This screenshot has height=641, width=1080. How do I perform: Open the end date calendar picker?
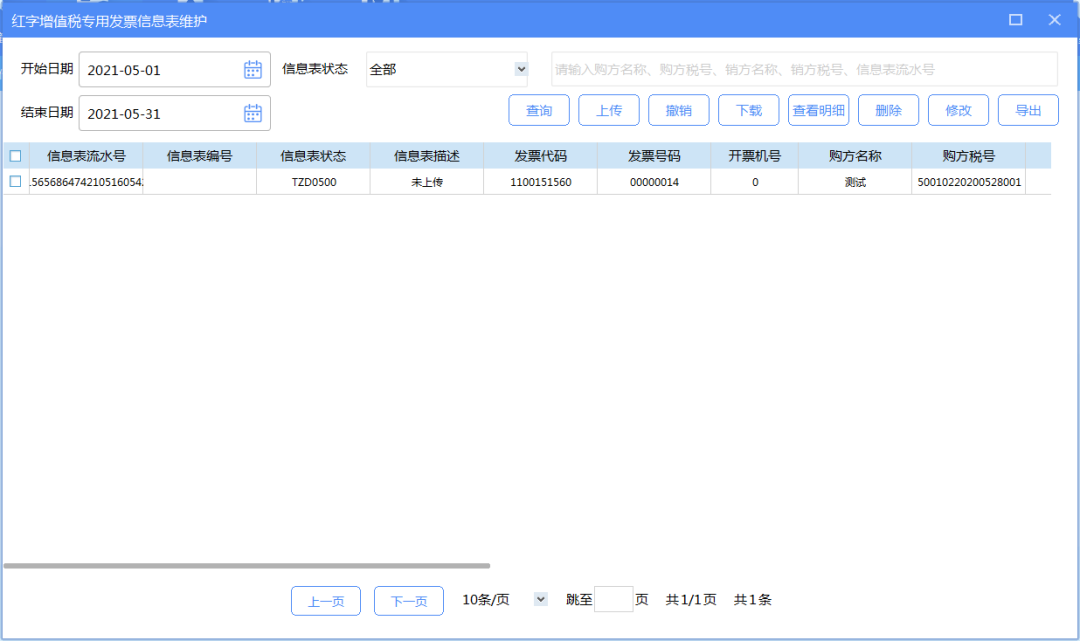click(x=253, y=113)
